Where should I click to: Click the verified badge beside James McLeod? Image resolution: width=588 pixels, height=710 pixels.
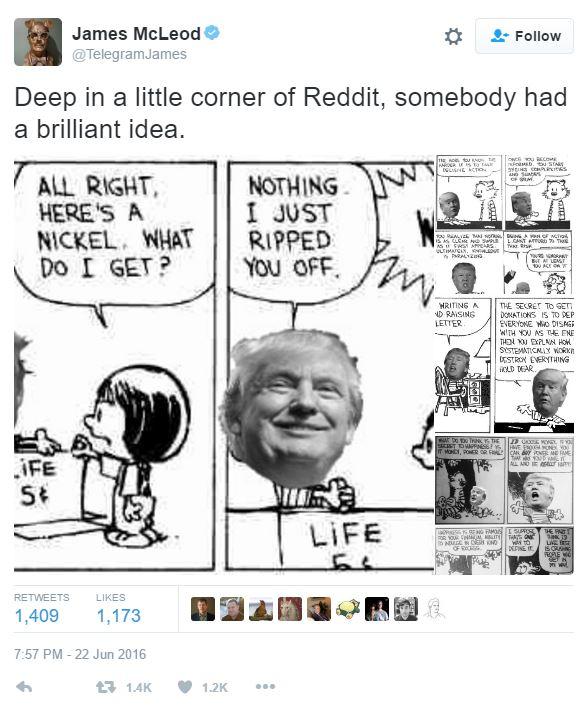pos(212,33)
